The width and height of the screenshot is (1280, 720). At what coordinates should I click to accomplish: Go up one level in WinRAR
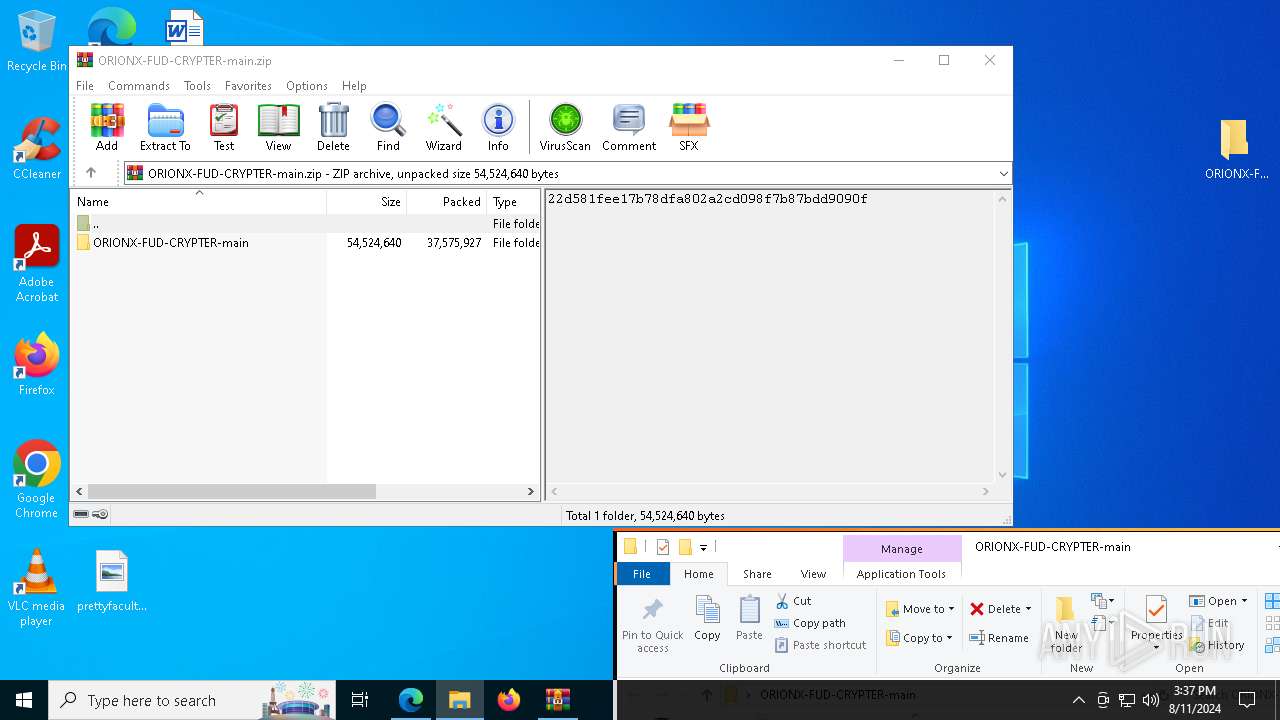[x=91, y=173]
